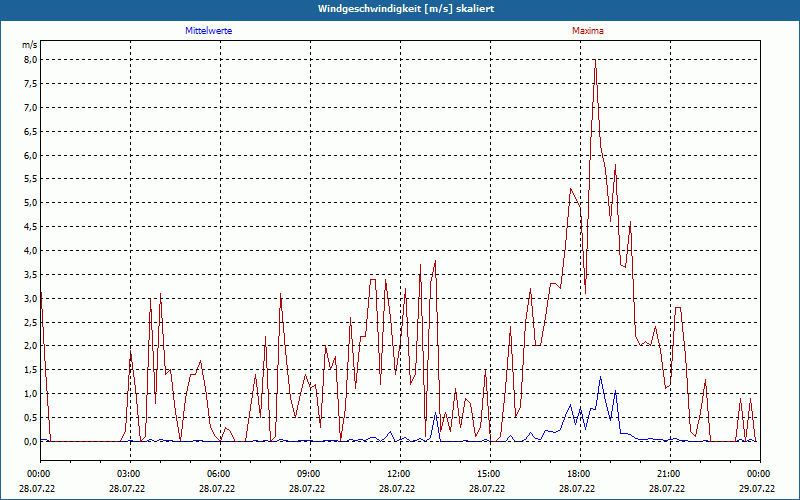The width and height of the screenshot is (800, 500).
Task: Click the 'Windgeschwindigkeit [m/s] skaliert' chart title
Action: 406,9
